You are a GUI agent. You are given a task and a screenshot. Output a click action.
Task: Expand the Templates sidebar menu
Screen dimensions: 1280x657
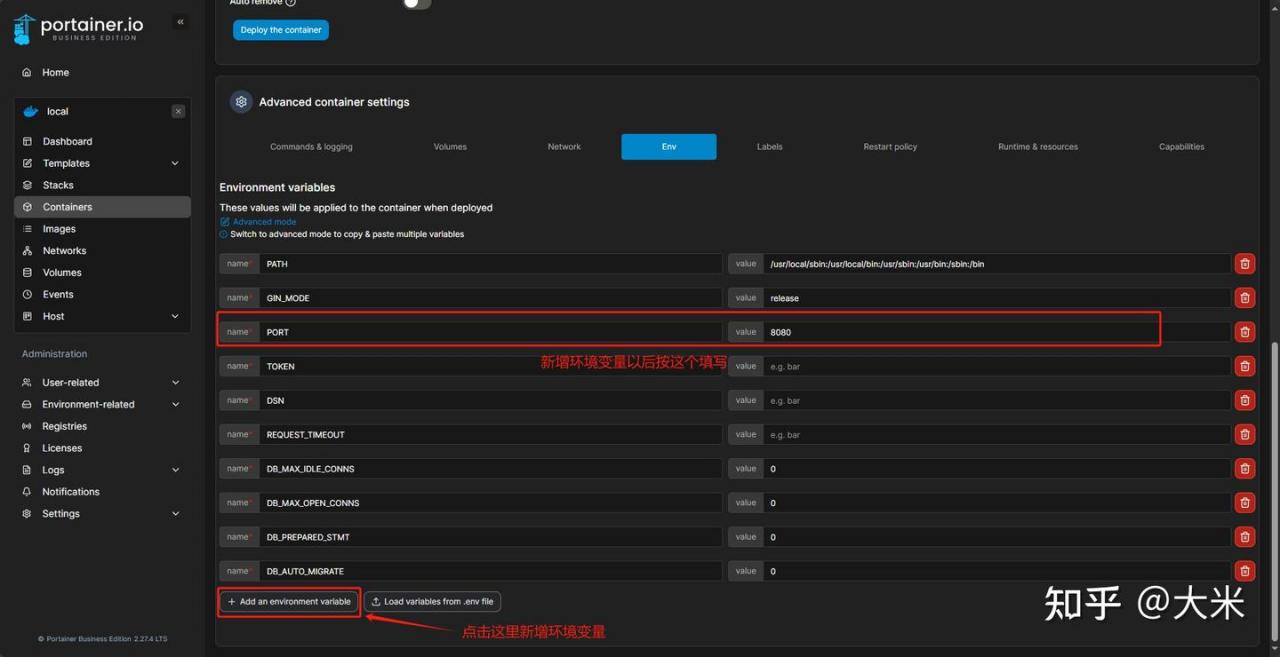coord(175,163)
